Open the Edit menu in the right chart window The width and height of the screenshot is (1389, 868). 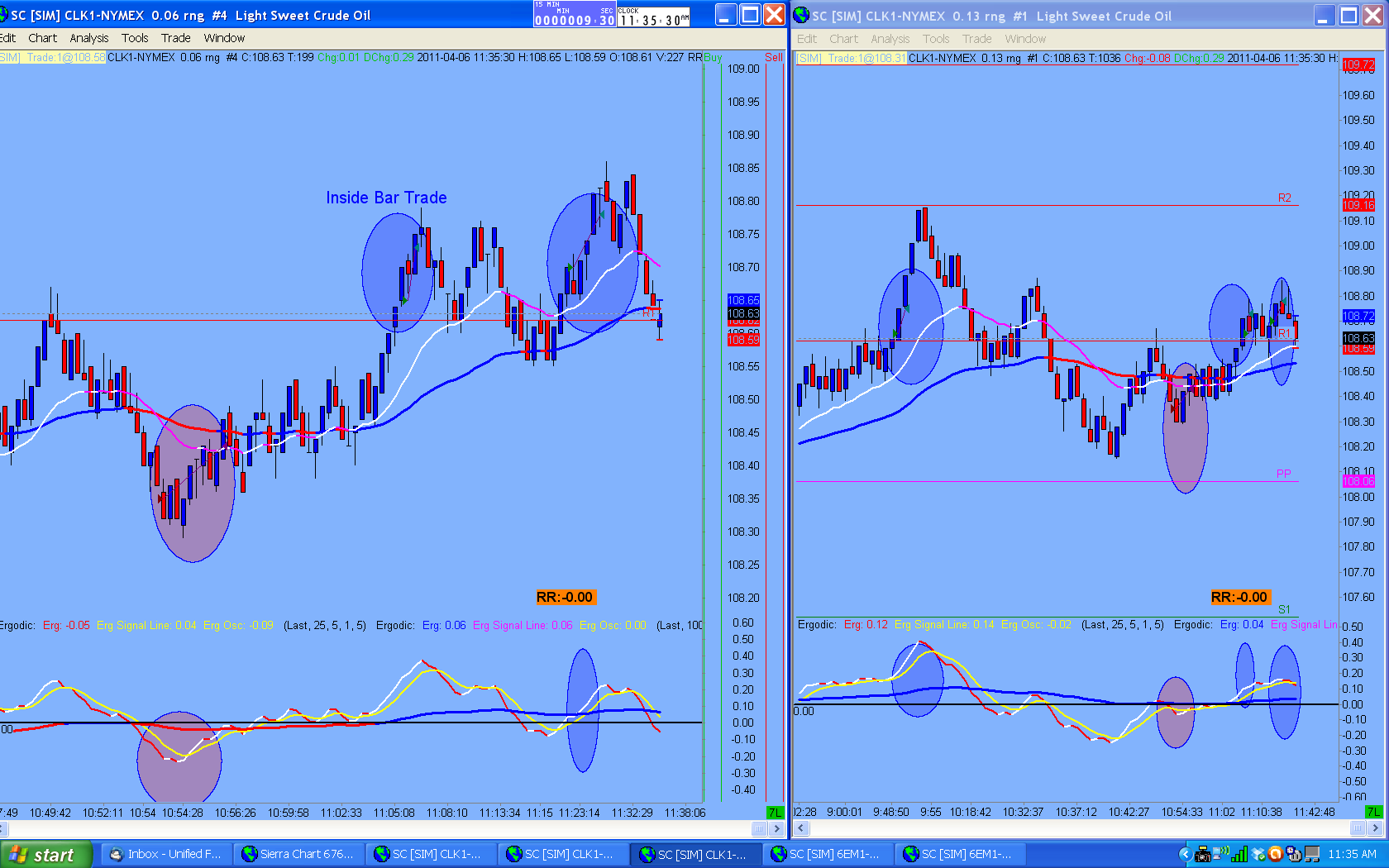pyautogui.click(x=806, y=39)
